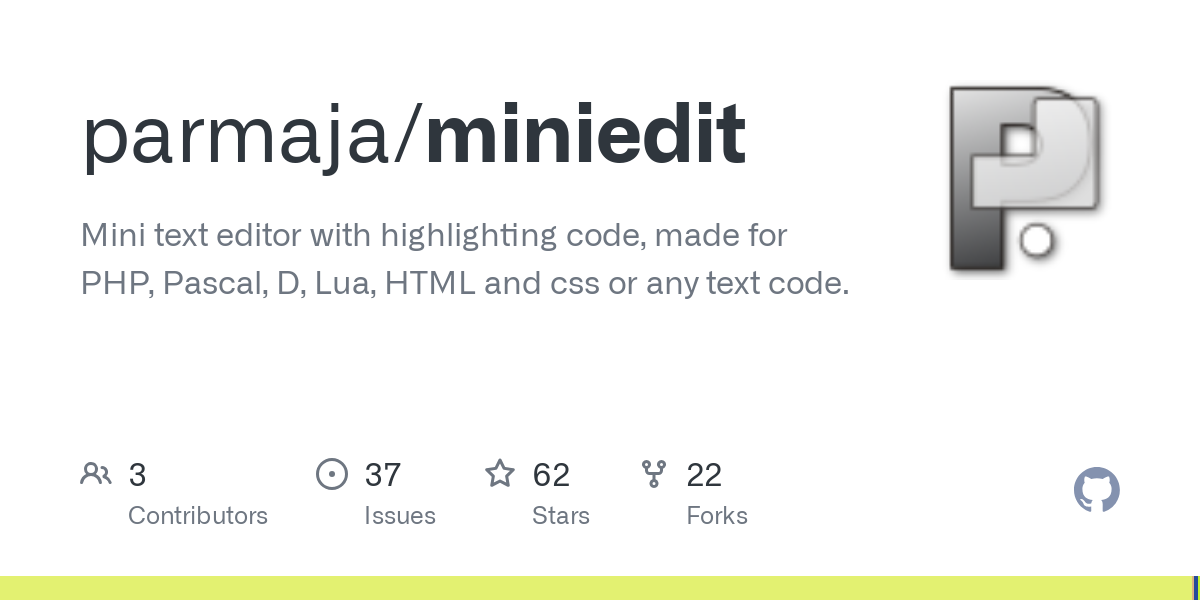Click the Forks branch icon

(x=654, y=474)
